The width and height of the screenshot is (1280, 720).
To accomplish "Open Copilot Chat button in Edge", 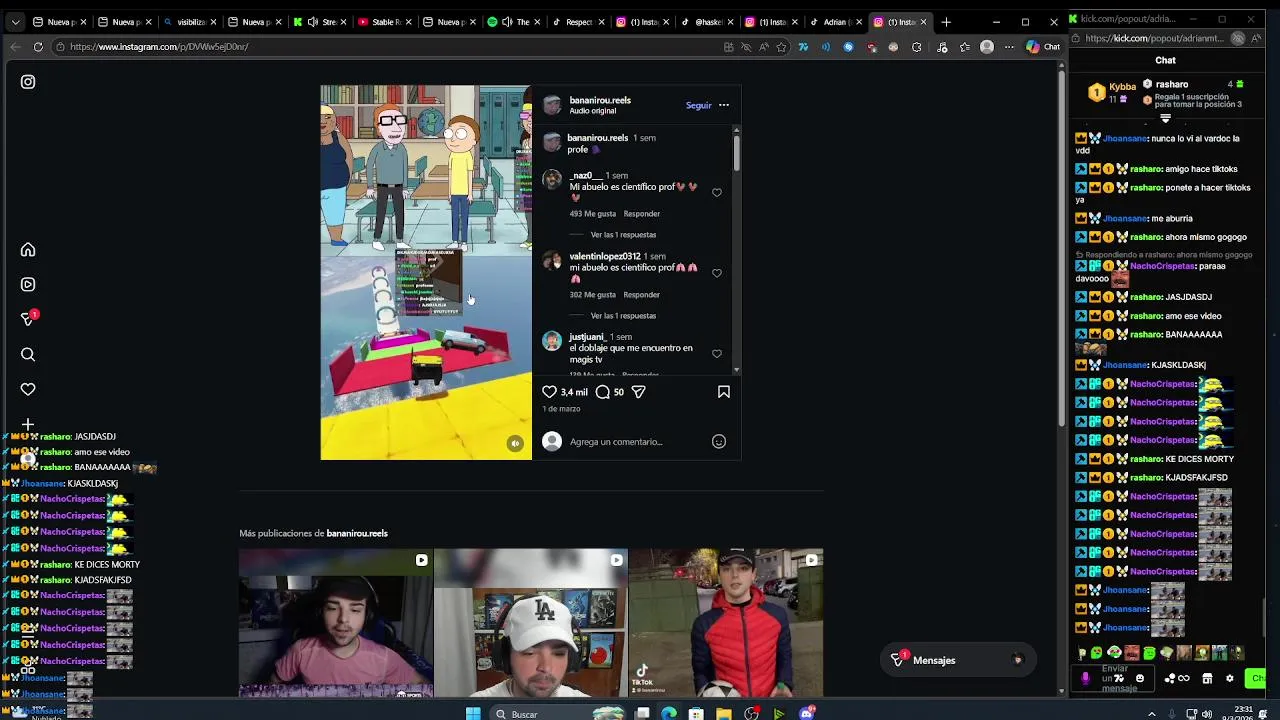I will pos(1042,46).
